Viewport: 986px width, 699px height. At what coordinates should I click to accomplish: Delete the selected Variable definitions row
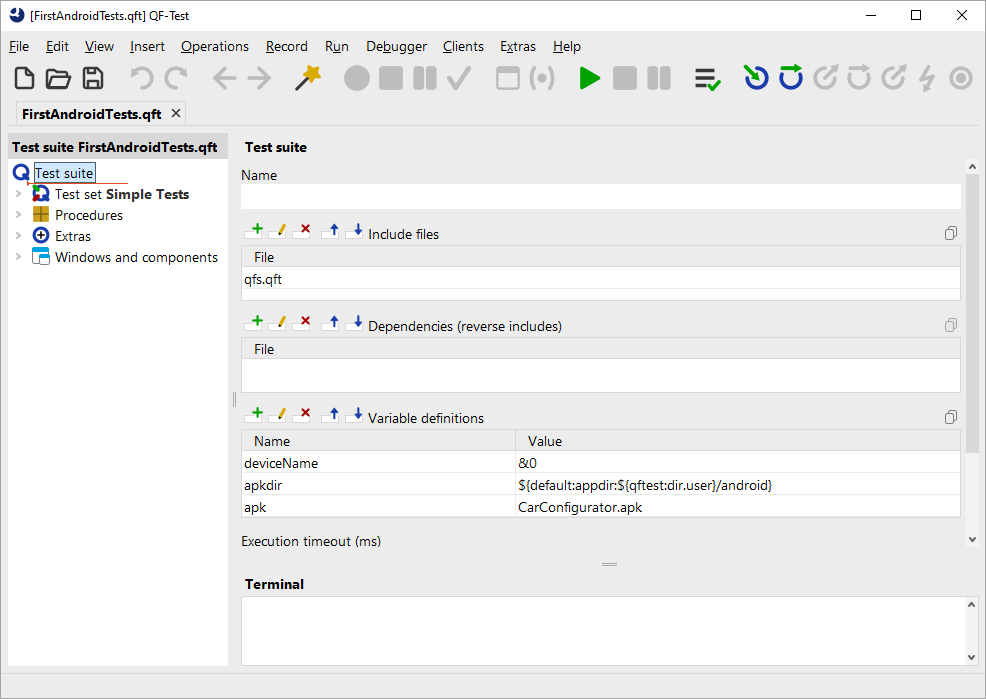click(x=304, y=417)
